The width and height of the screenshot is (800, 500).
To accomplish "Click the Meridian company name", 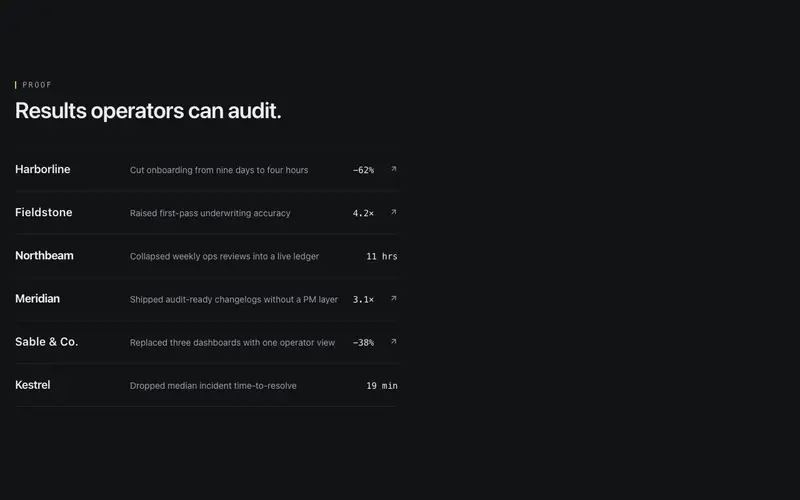I will point(37,298).
